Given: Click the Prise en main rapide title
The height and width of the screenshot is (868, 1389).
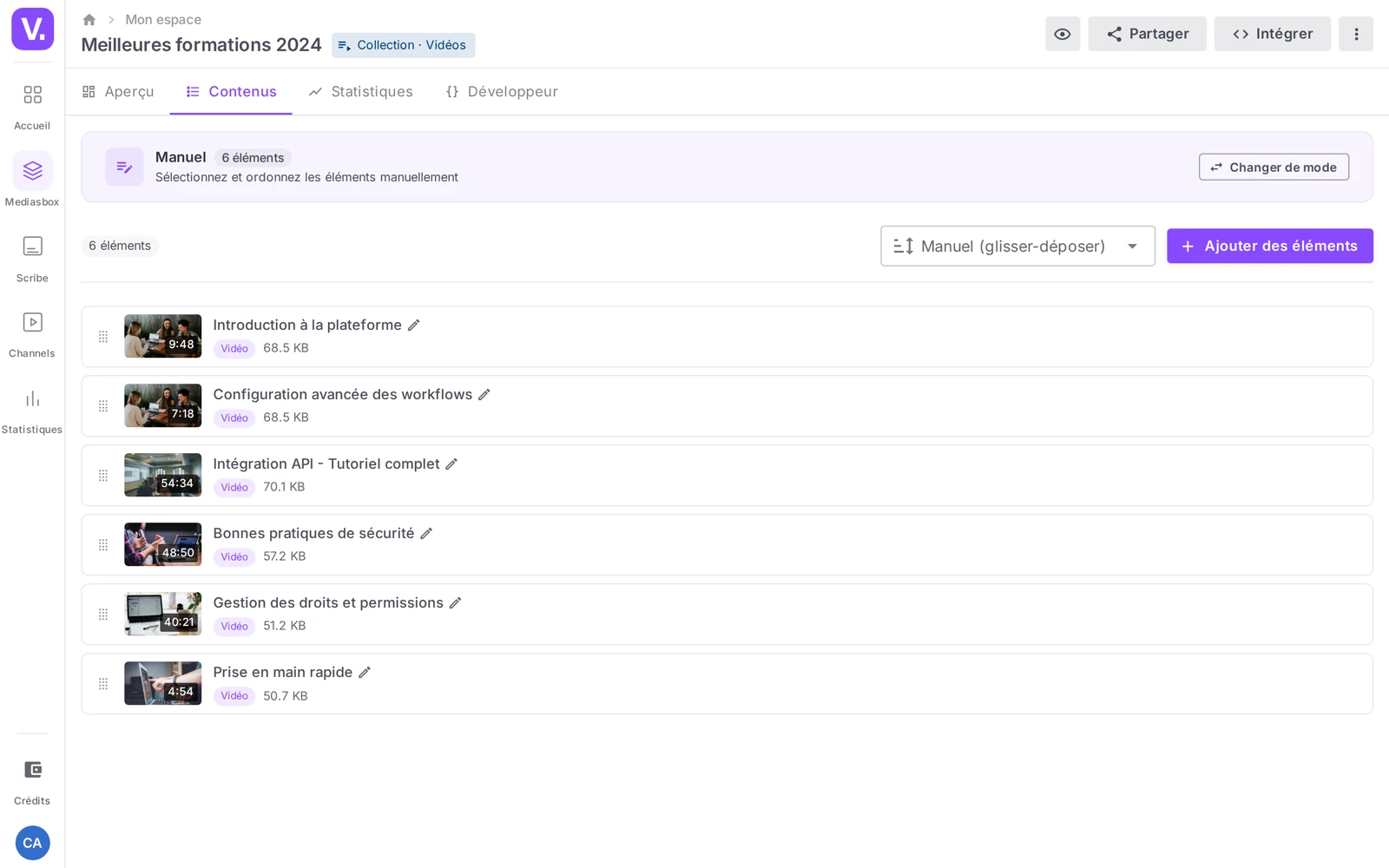Looking at the screenshot, I should (283, 672).
